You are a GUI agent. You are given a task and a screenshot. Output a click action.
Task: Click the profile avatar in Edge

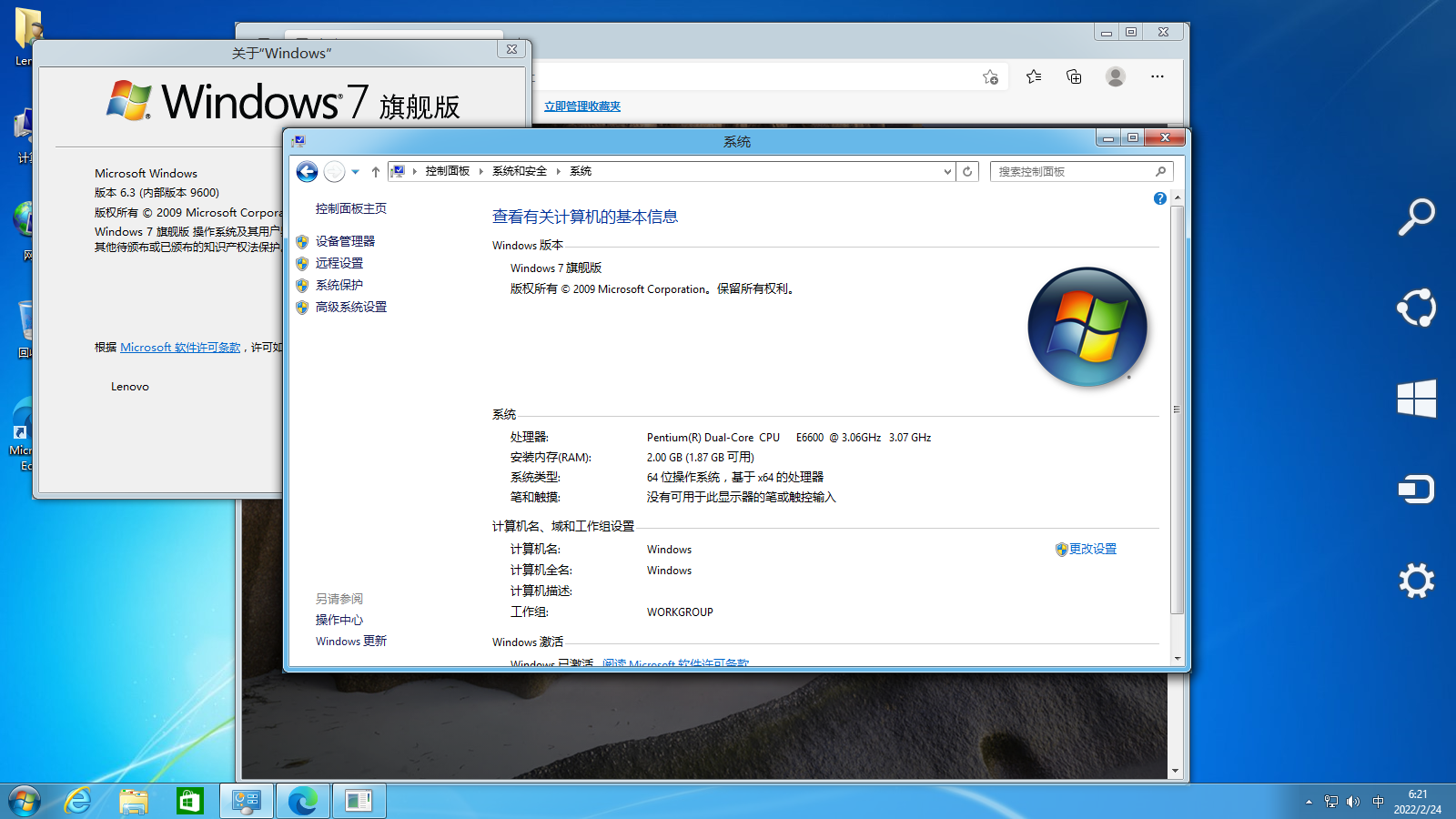(x=1116, y=77)
